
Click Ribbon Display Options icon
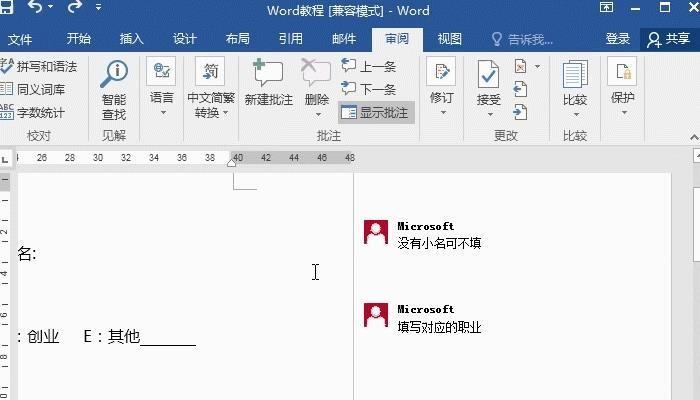[x=606, y=7]
